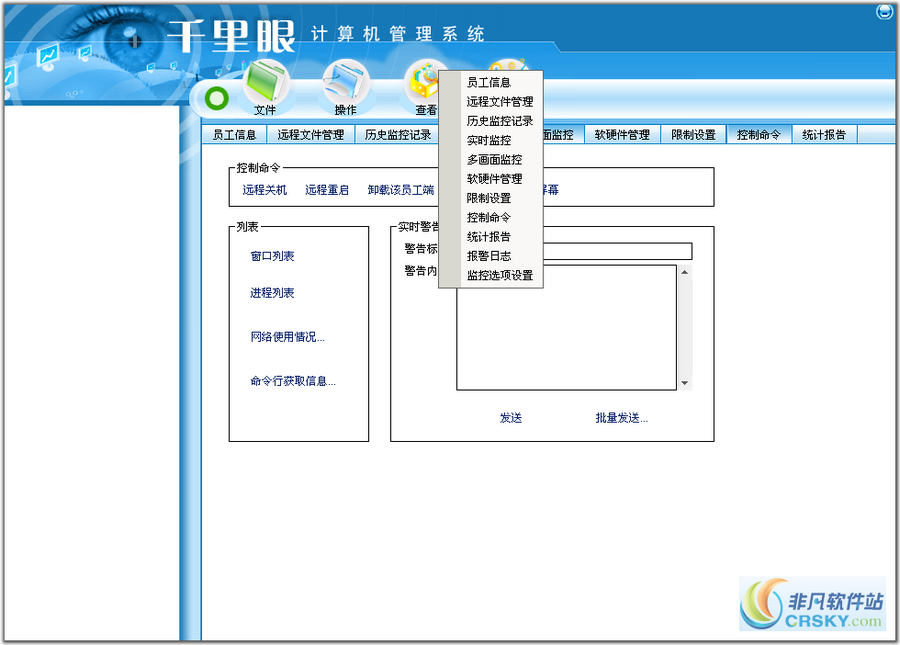Select 控制命令 in the dropdown menu

point(490,217)
